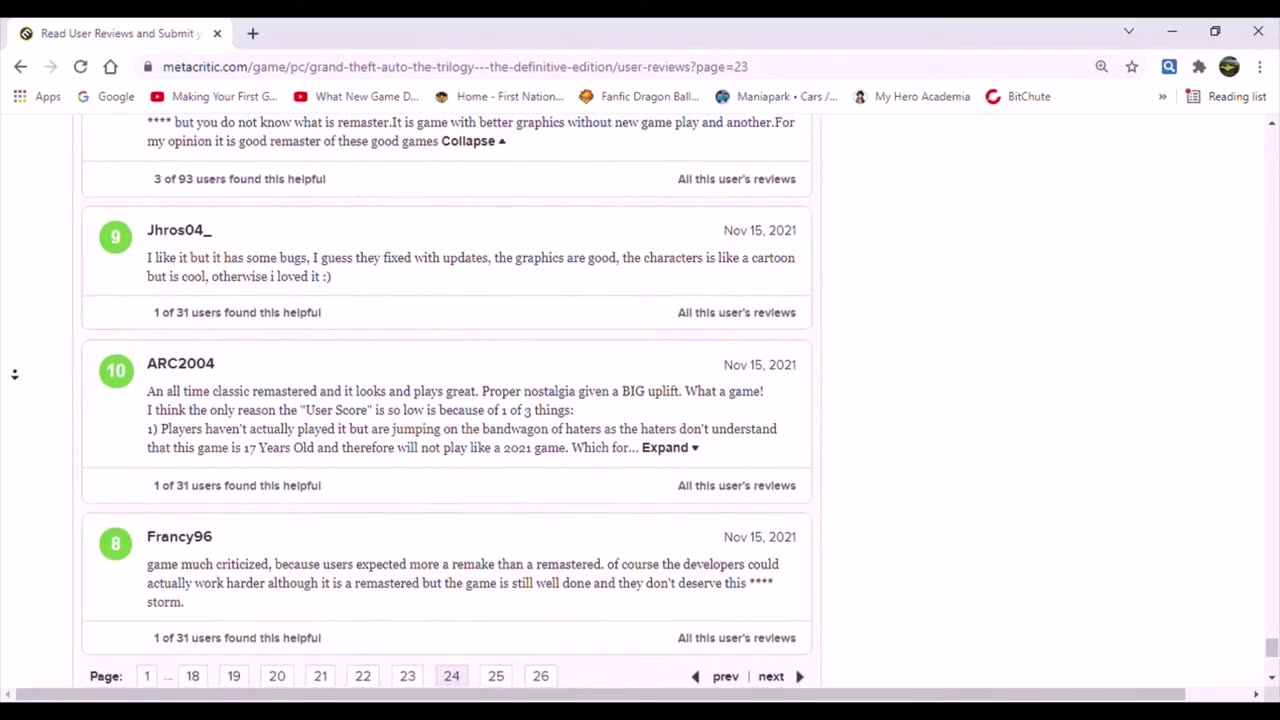Go to review page 25

coord(496,677)
